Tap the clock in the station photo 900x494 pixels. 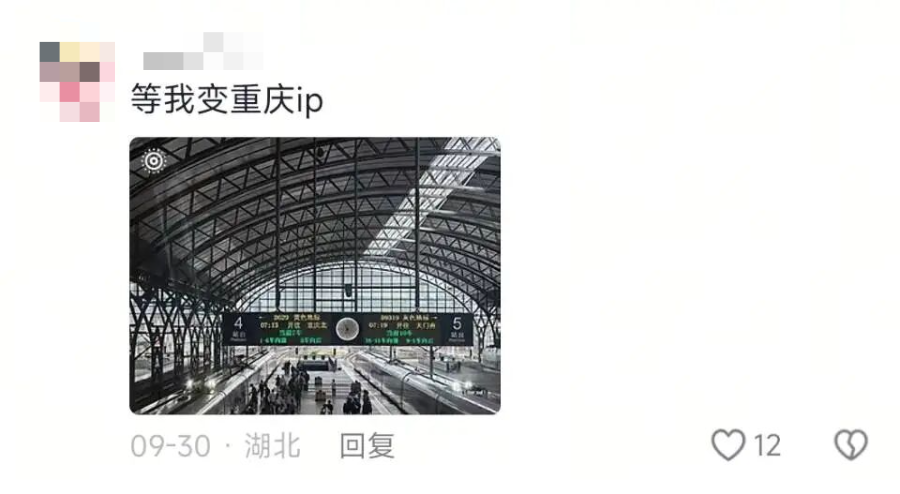[x=347, y=329]
